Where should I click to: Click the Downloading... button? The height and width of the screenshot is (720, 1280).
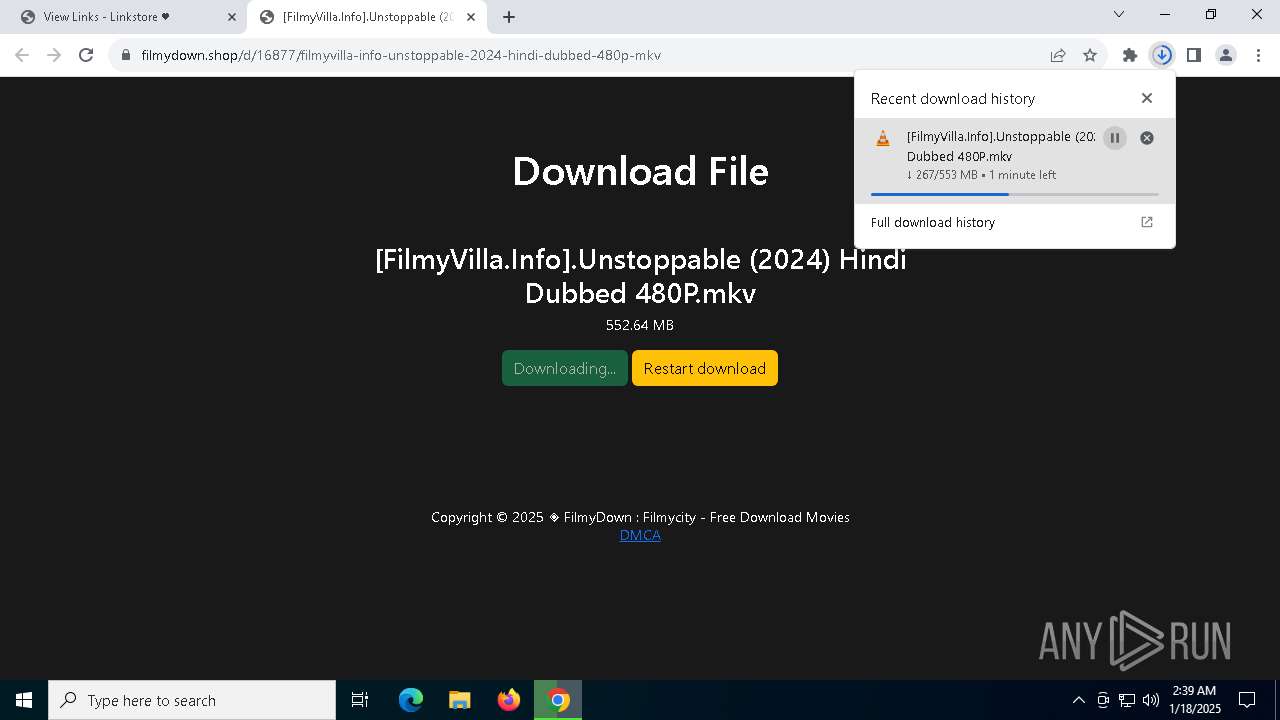565,368
